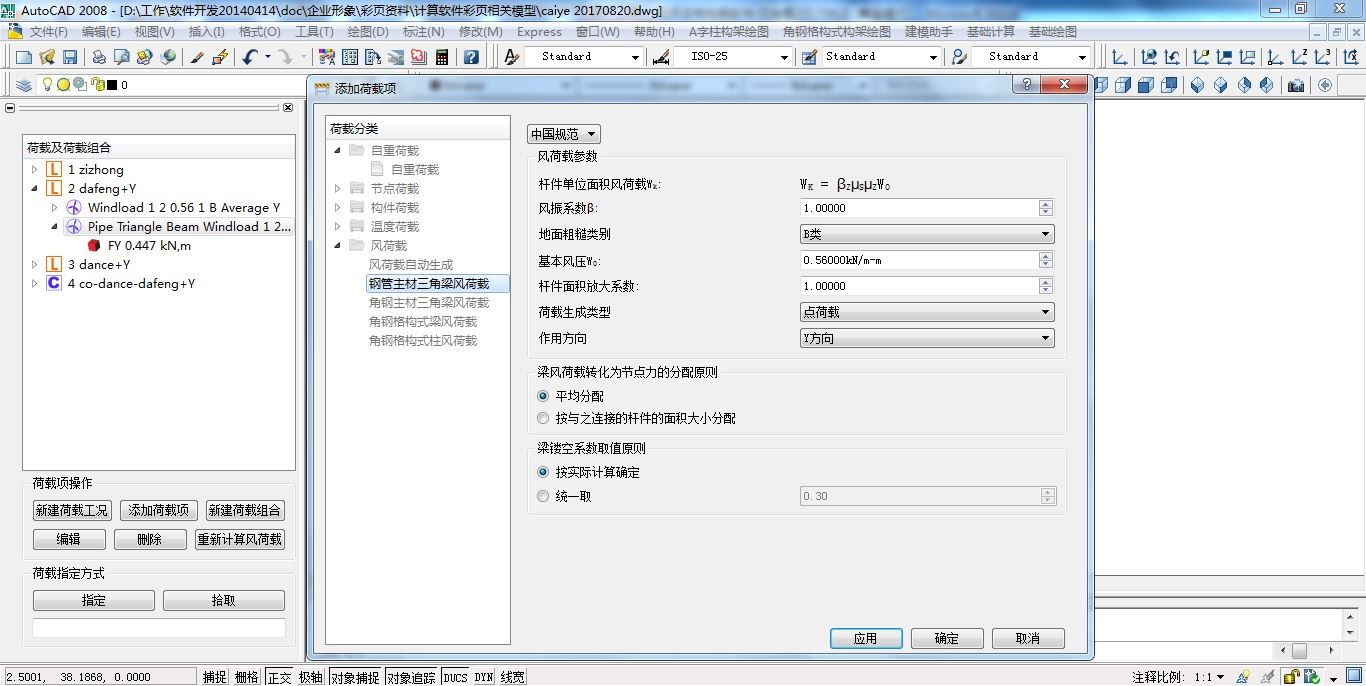Click the 应用 button in dialog

[865, 638]
